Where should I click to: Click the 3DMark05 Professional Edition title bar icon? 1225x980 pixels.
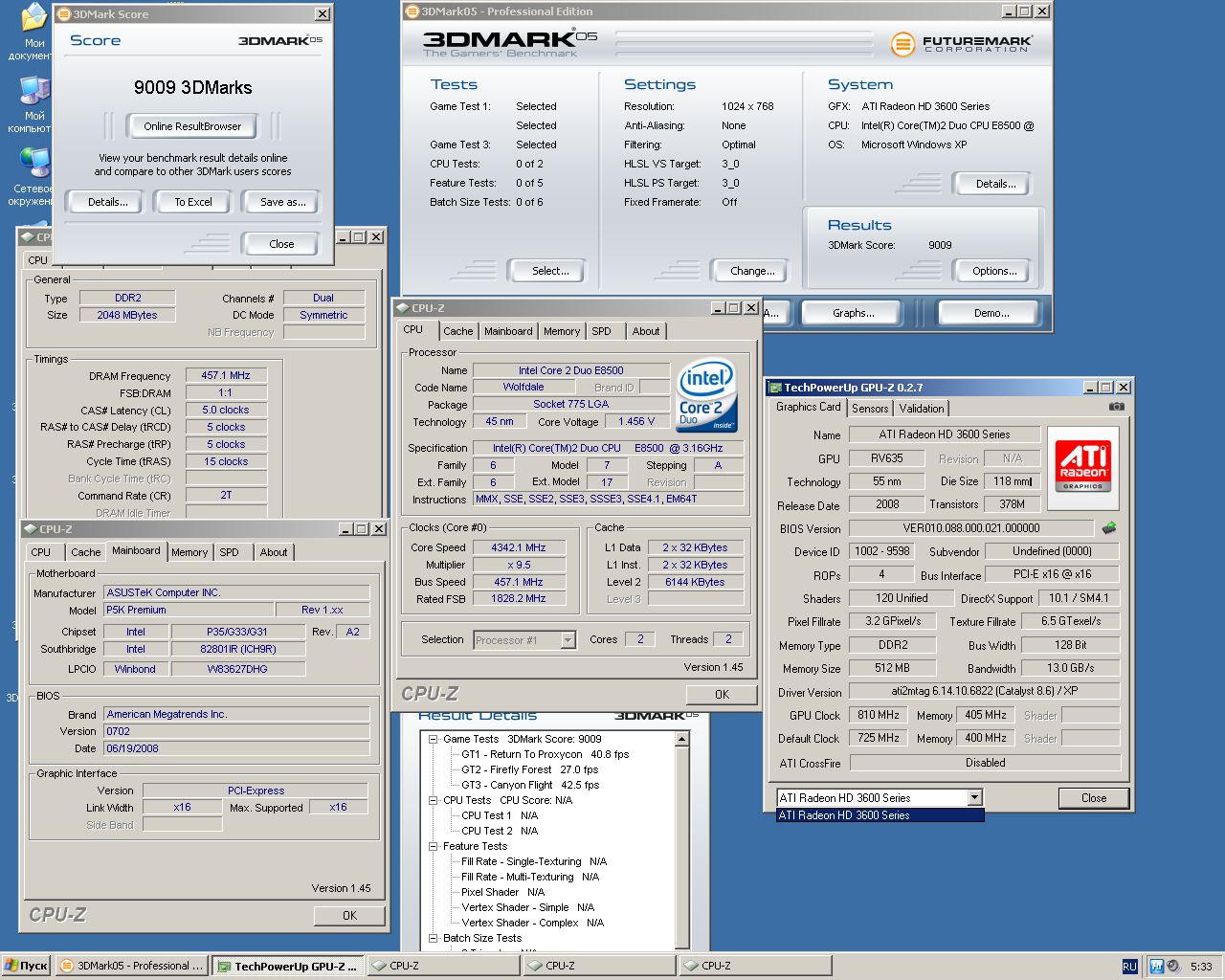tap(412, 11)
